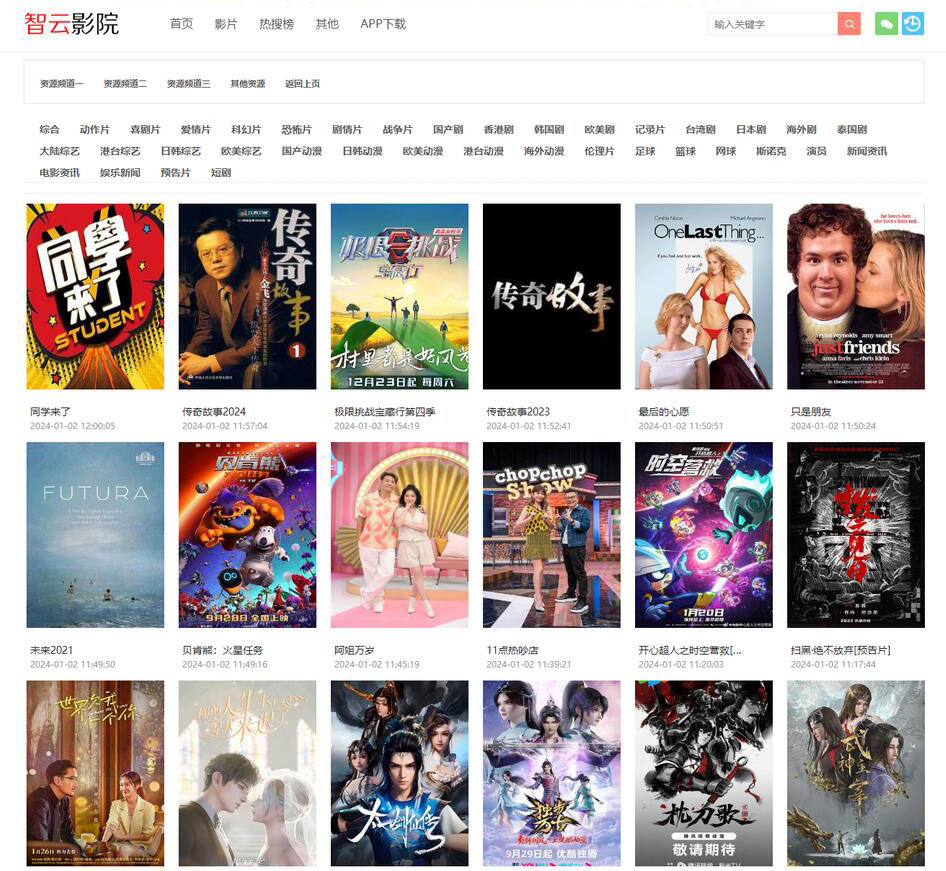Screen dimensions: 946x871
Task: Open the 日韩动漫 category
Action: click(x=363, y=151)
